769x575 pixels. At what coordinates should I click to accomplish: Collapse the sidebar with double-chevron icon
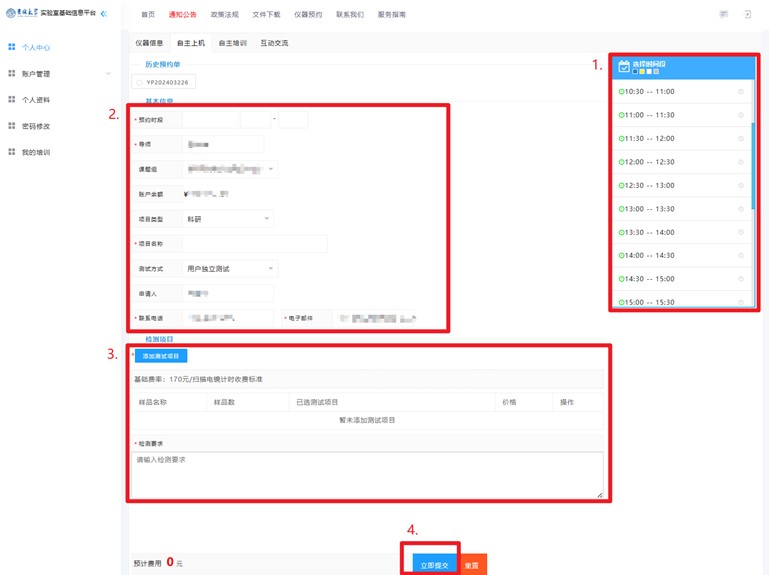click(x=104, y=13)
